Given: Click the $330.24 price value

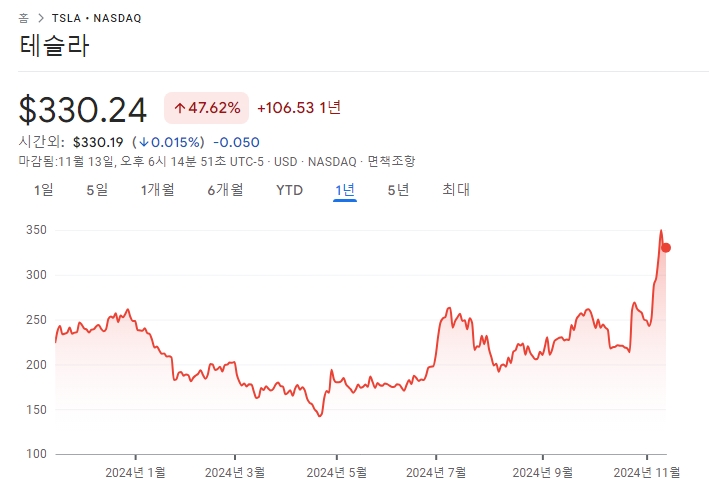Looking at the screenshot, I should point(83,109).
